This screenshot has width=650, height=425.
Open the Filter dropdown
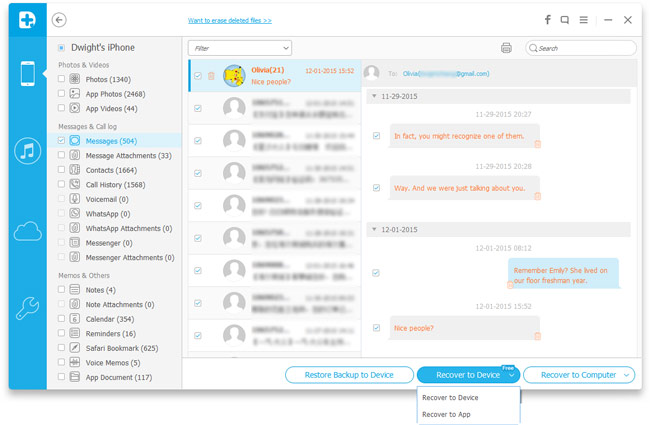[240, 48]
